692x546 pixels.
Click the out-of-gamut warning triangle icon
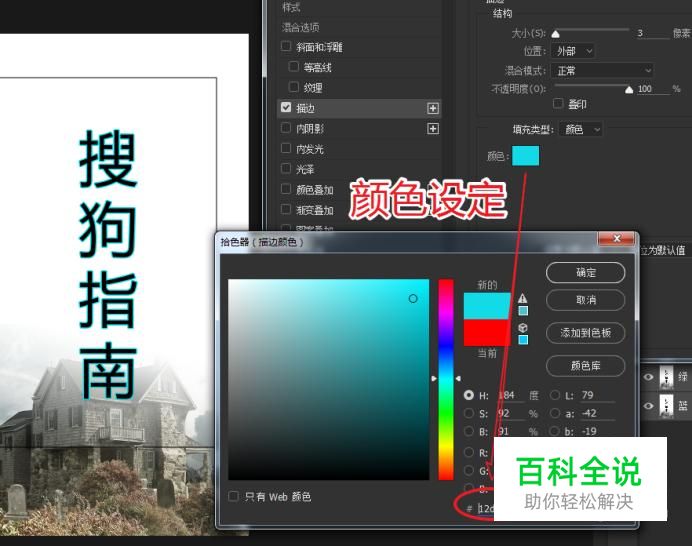[x=523, y=298]
